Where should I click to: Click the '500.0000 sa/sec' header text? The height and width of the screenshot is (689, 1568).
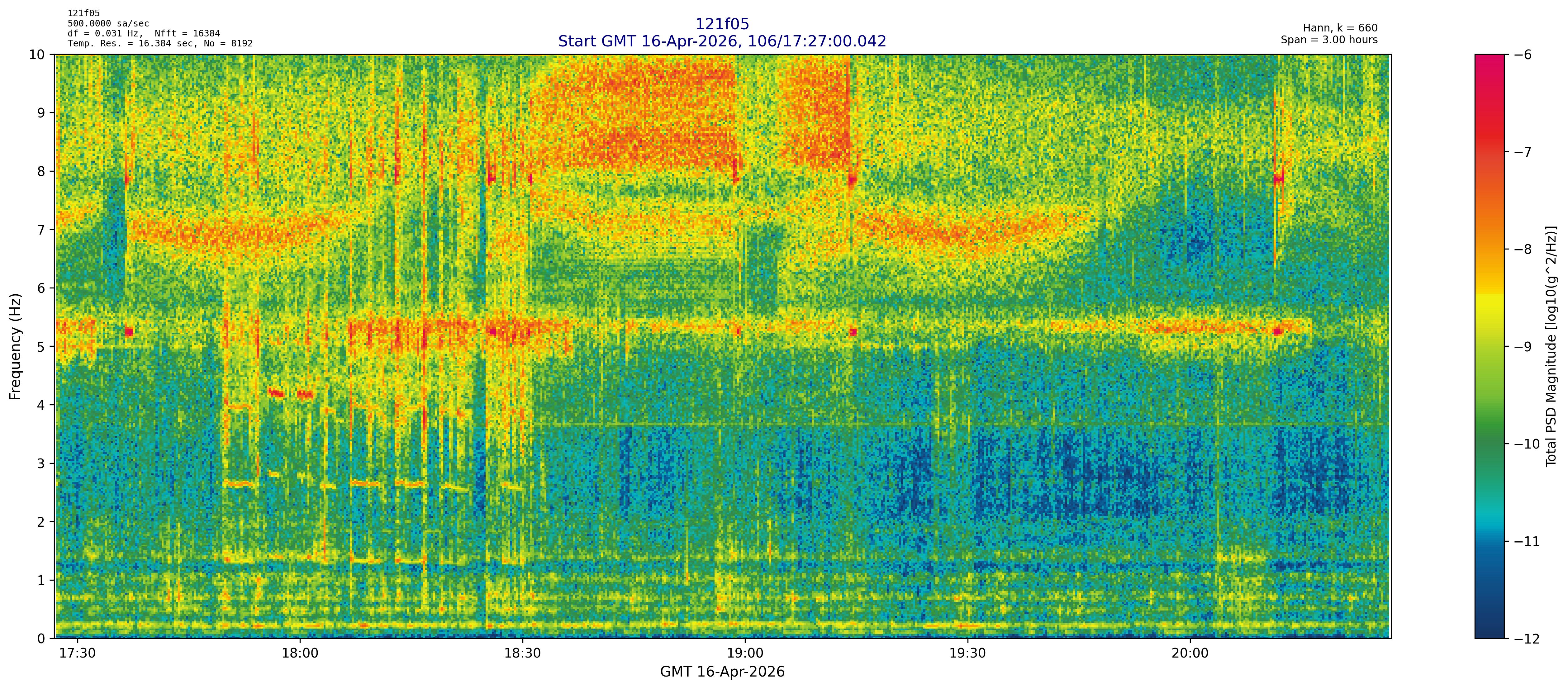(108, 24)
